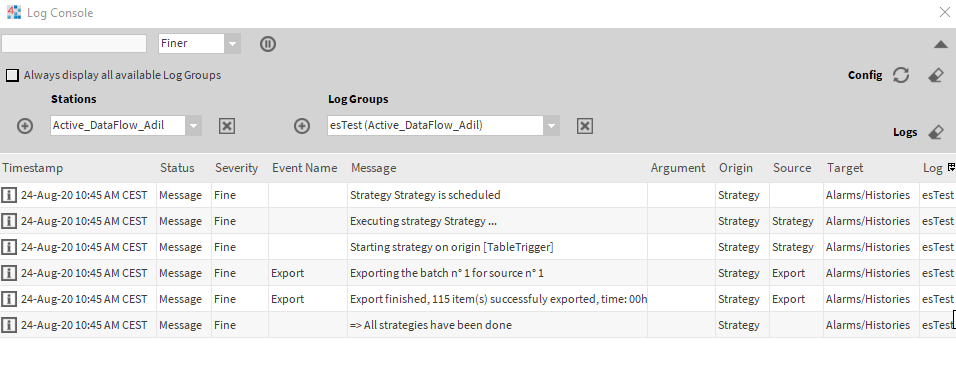Open the Stations dropdown Active_DataFlow_Adil
The height and width of the screenshot is (379, 956).
point(193,126)
